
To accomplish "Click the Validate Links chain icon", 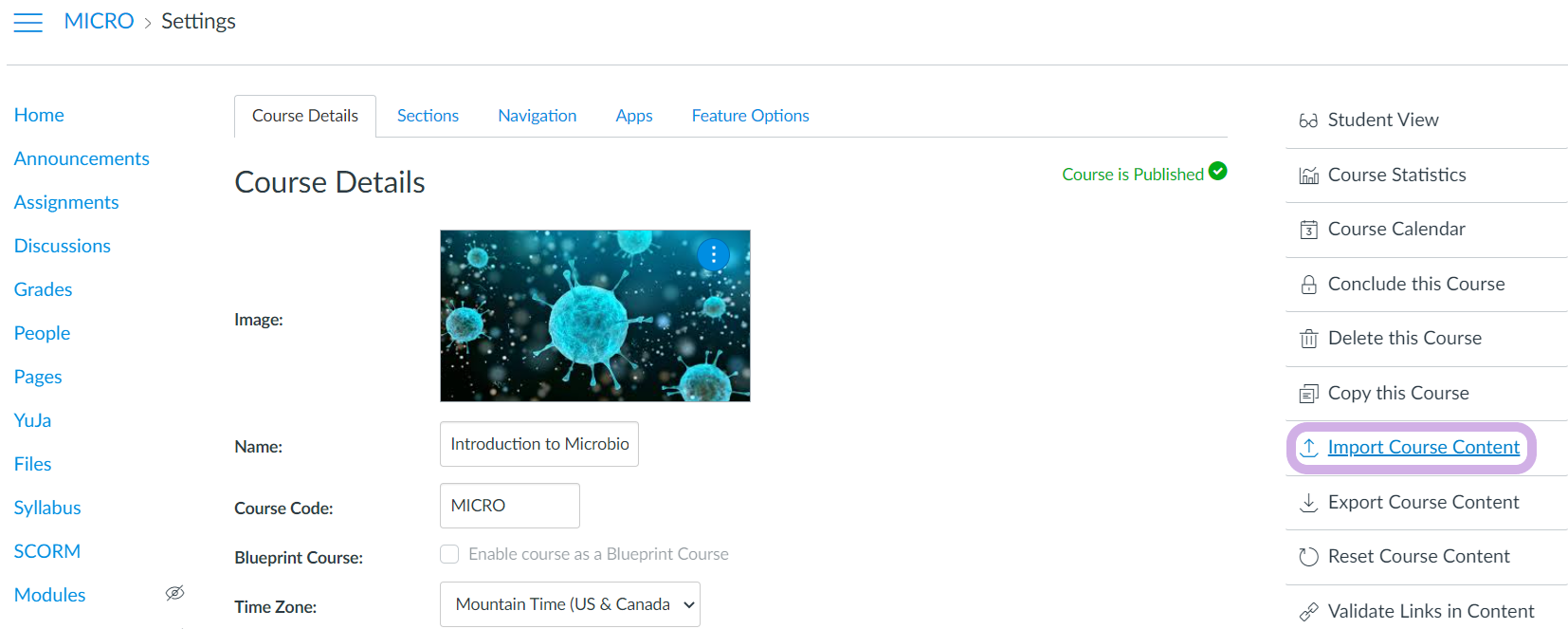I will pyautogui.click(x=1308, y=612).
